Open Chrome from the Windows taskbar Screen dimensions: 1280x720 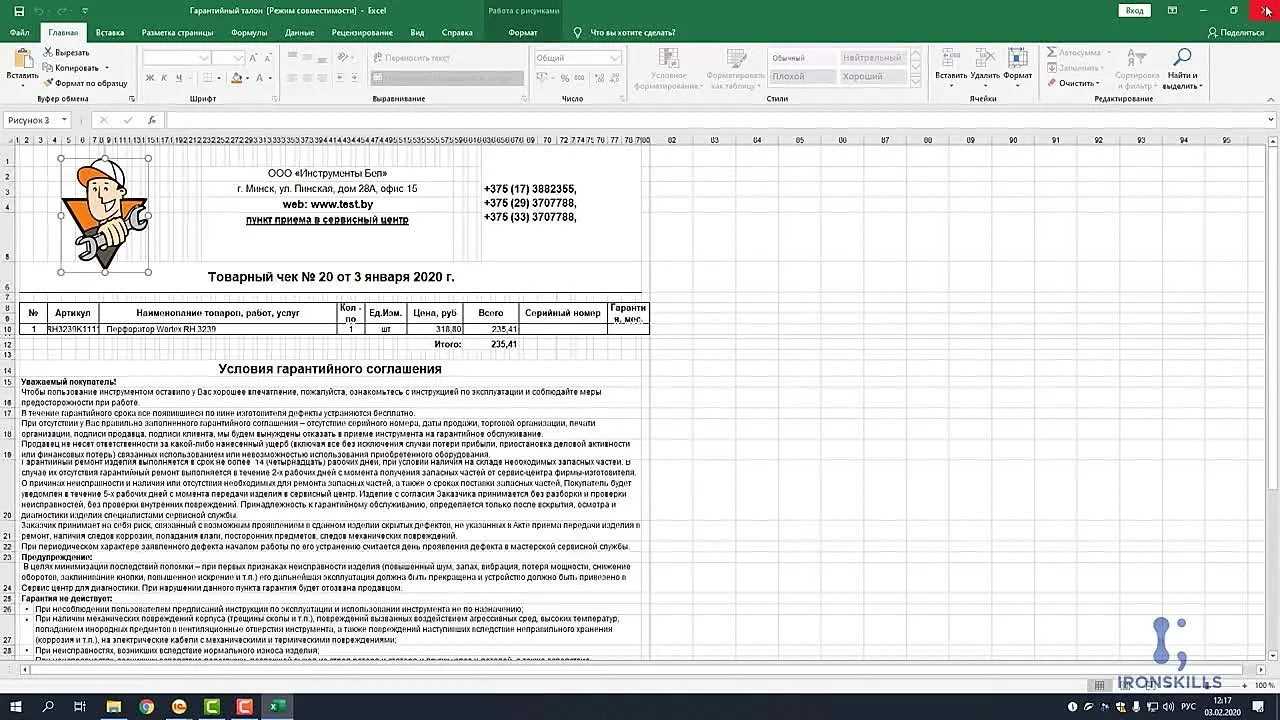click(x=146, y=707)
